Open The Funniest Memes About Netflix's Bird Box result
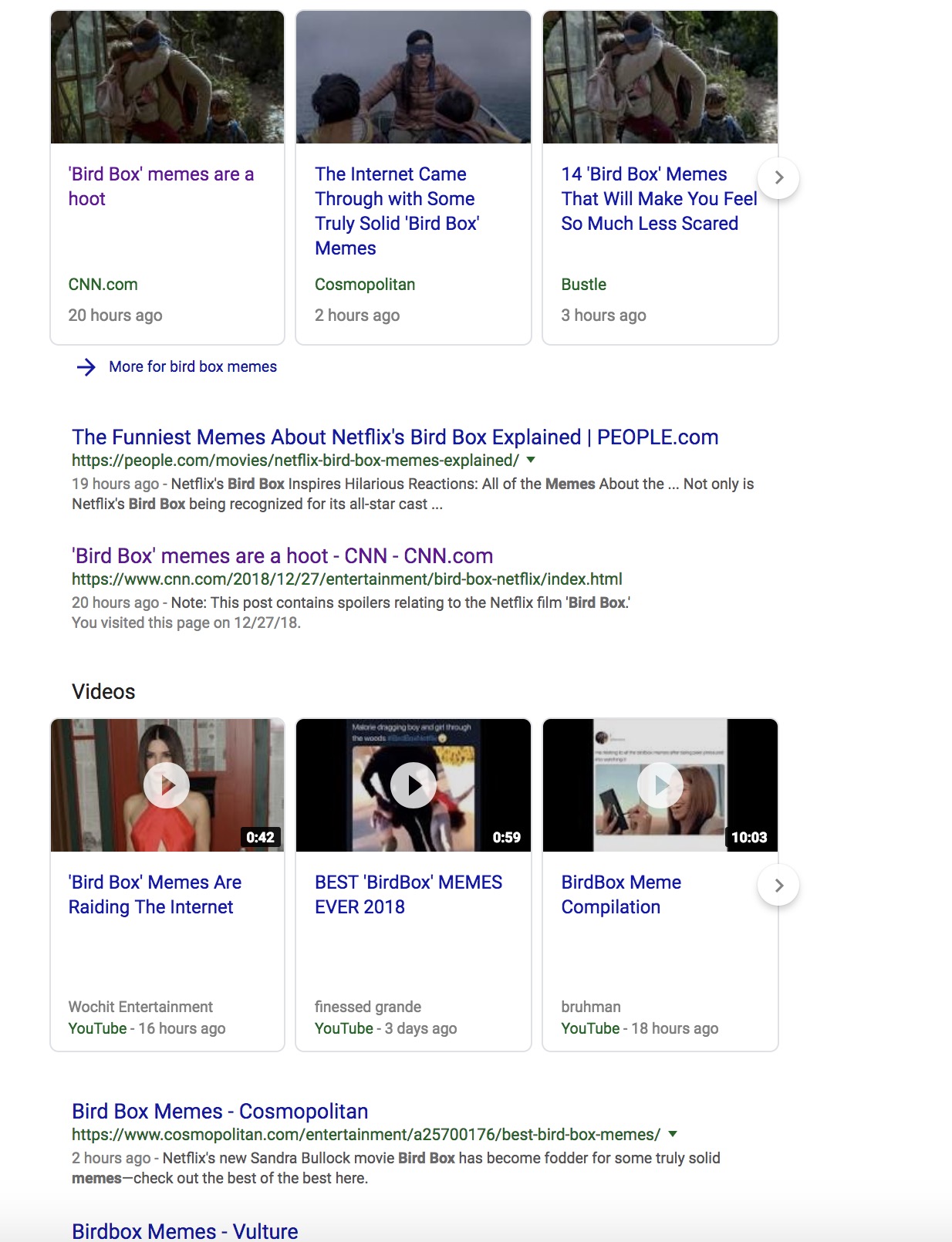 (395, 437)
